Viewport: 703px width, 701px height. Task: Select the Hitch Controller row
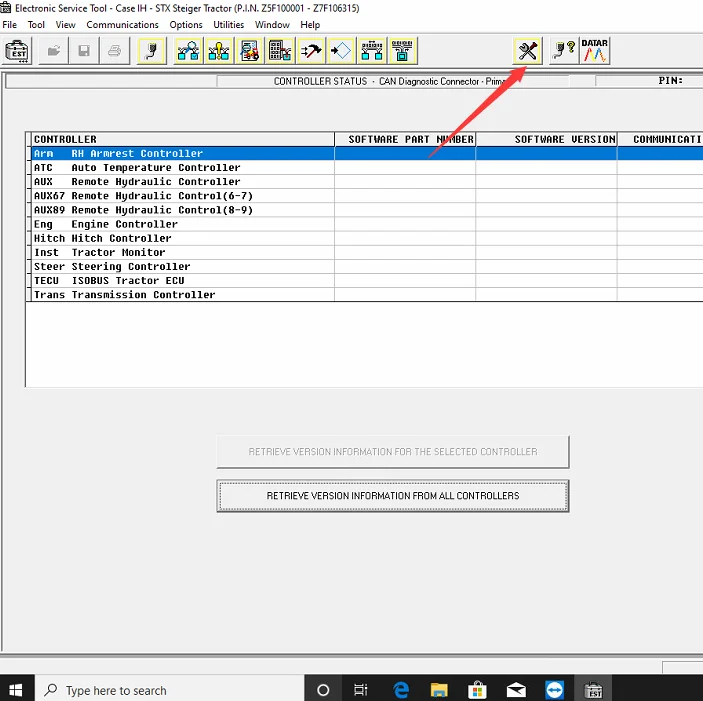click(x=367, y=238)
